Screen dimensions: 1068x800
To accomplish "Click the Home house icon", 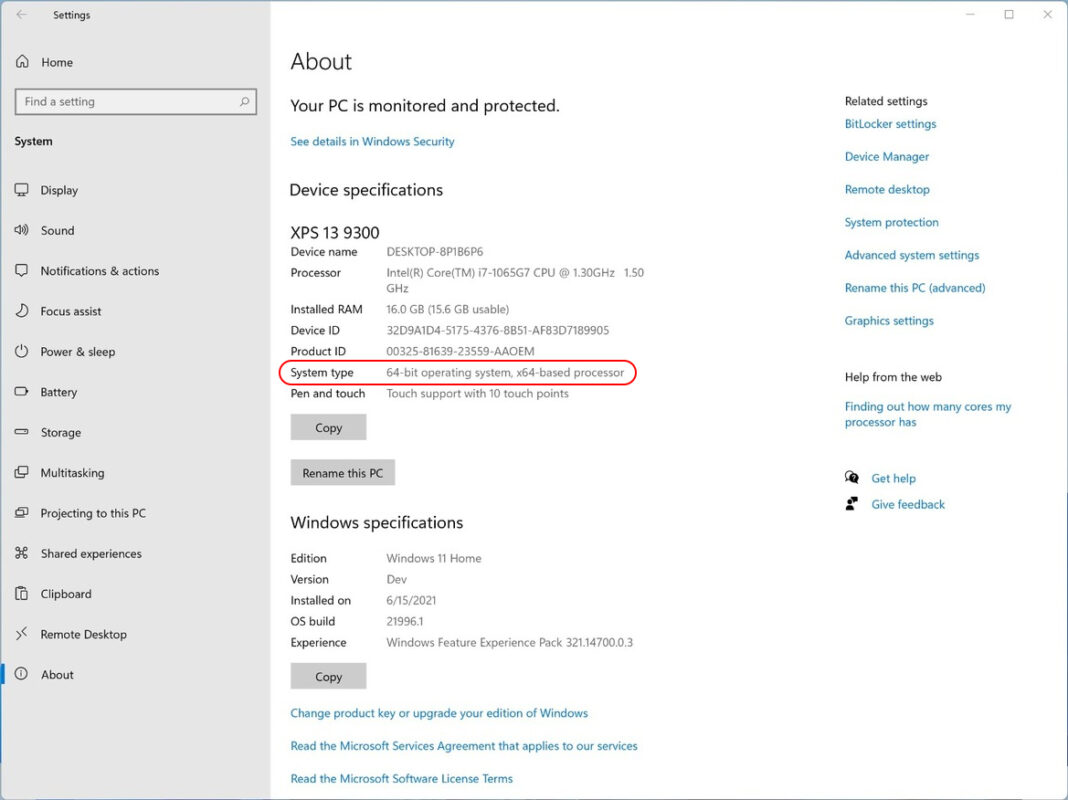I will [x=22, y=62].
